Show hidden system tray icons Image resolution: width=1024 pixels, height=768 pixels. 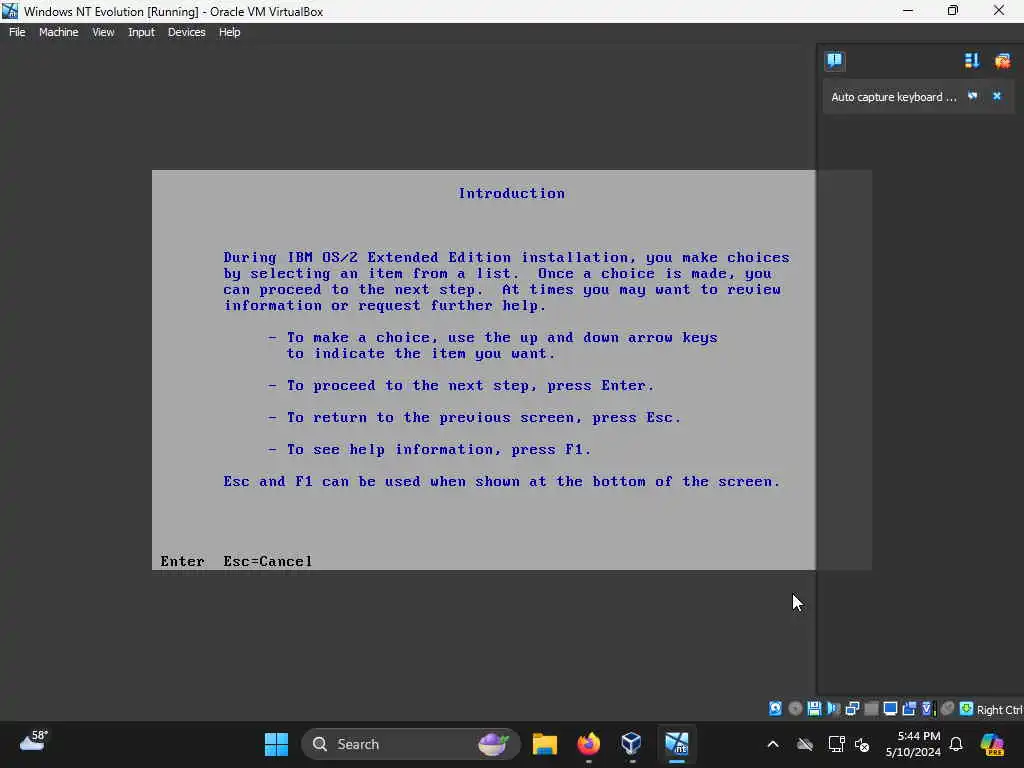pos(773,744)
